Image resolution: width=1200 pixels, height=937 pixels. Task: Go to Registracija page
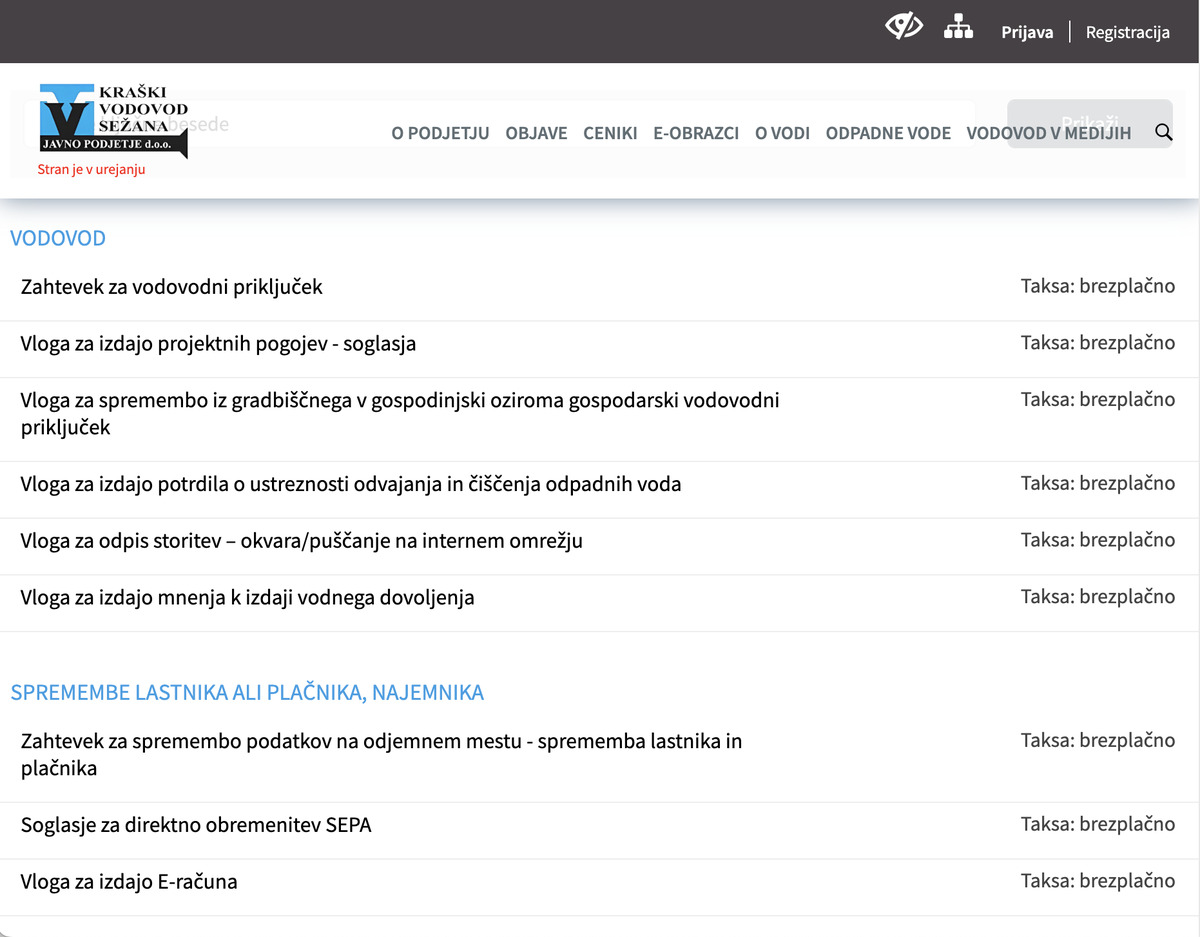(x=1127, y=32)
